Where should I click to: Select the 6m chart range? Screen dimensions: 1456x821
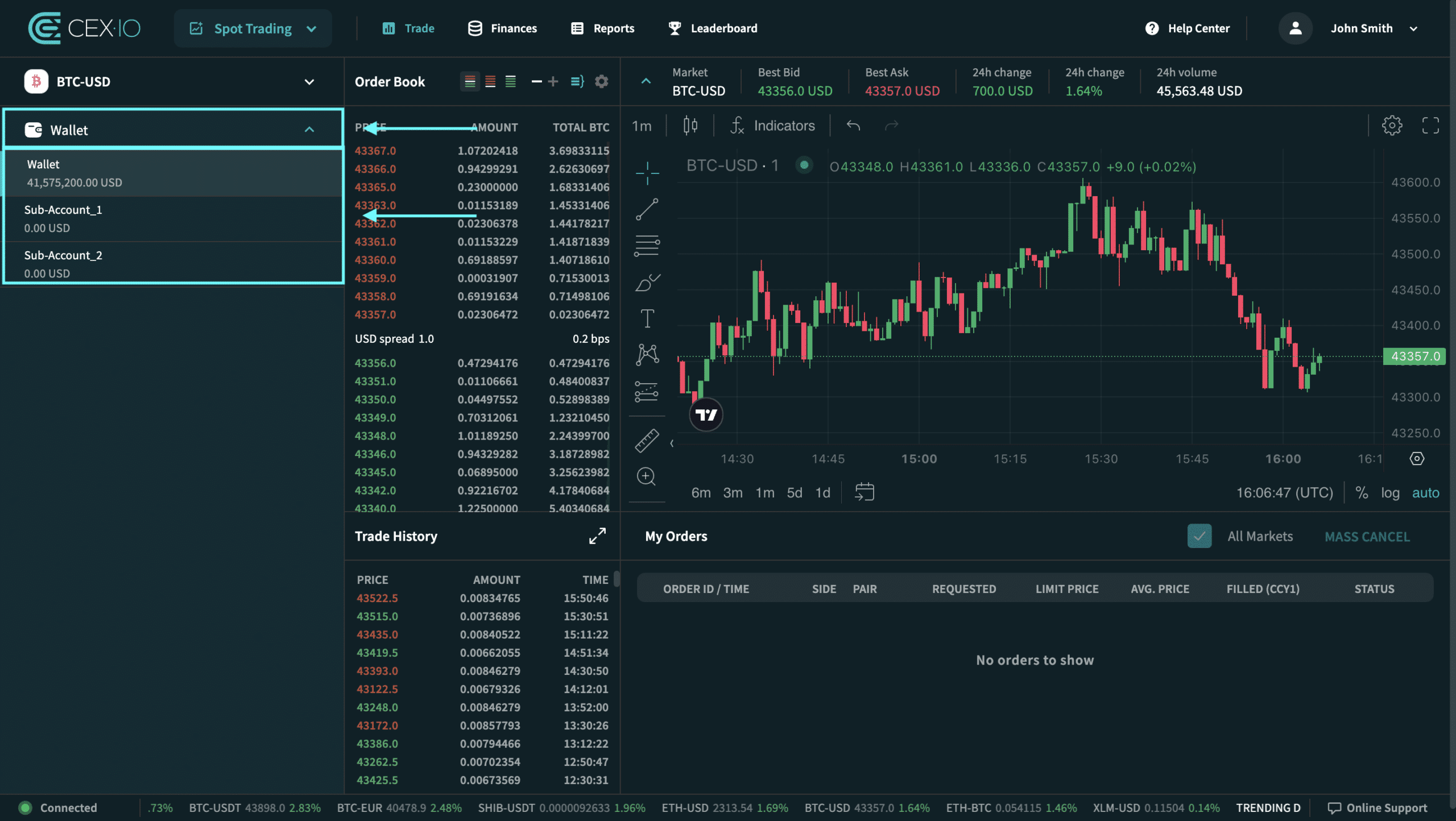[x=701, y=492]
